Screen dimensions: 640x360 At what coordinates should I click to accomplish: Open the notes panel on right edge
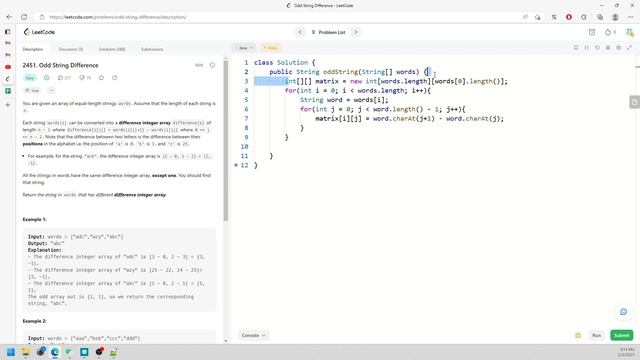click(x=634, y=102)
